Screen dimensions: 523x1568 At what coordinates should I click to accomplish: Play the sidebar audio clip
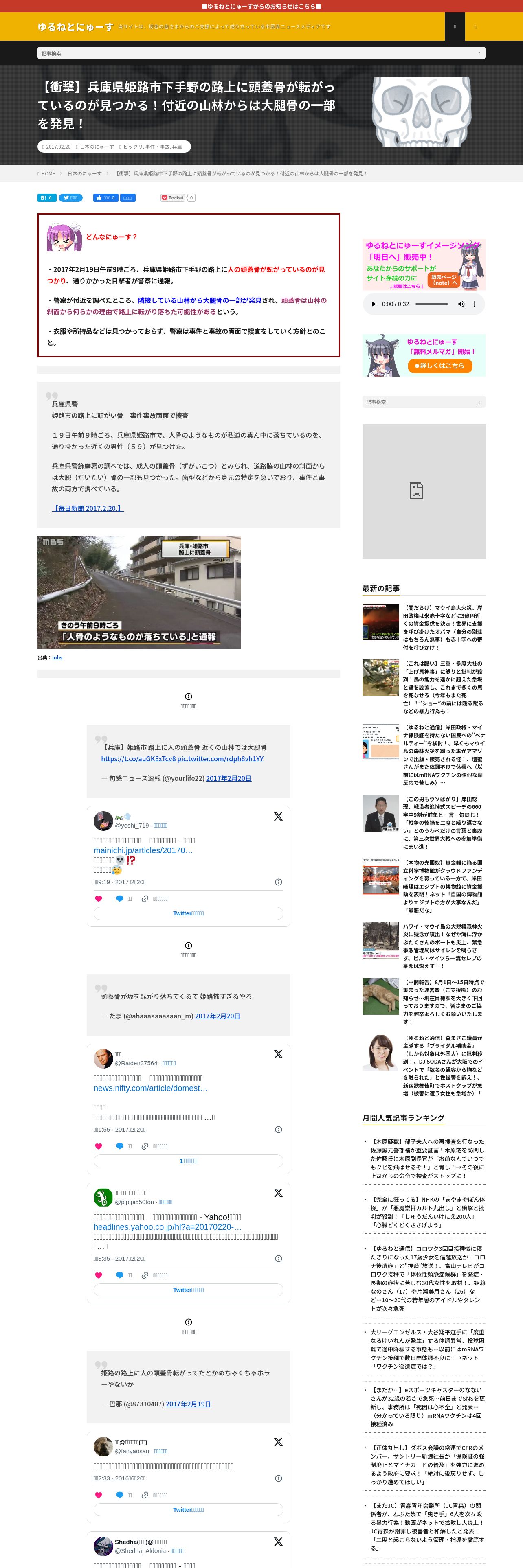click(x=373, y=304)
